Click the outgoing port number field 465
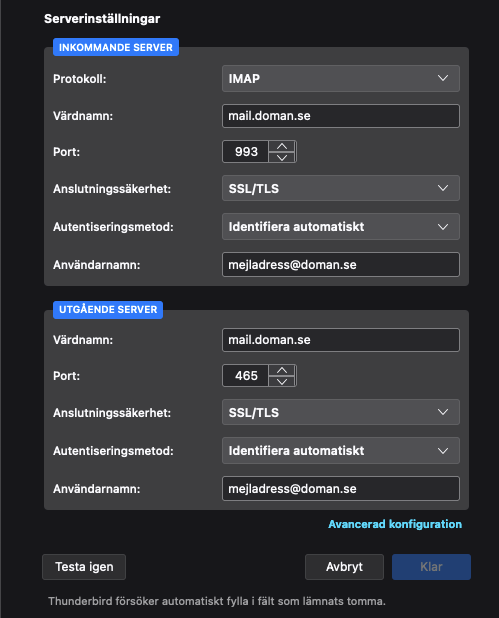The image size is (499, 618). (246, 376)
